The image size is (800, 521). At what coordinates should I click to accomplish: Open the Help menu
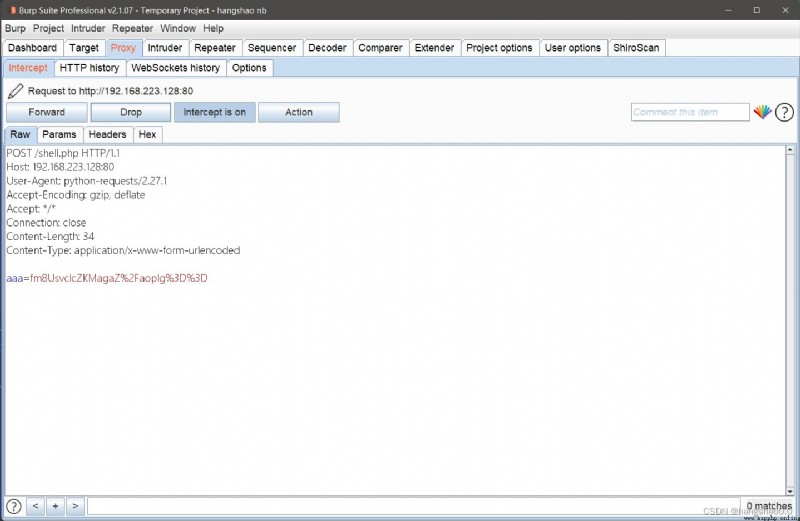pyautogui.click(x=213, y=29)
